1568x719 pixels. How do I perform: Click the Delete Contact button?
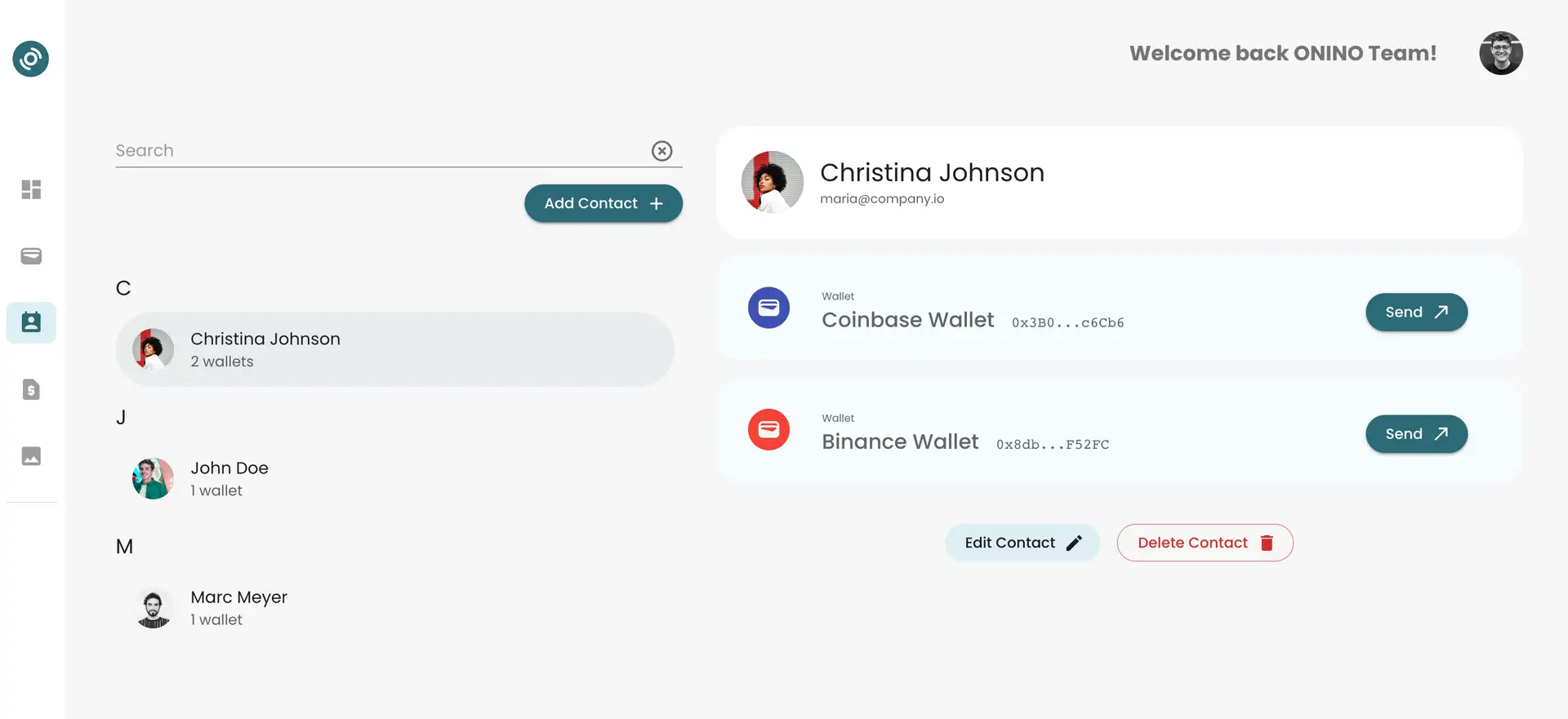point(1205,543)
